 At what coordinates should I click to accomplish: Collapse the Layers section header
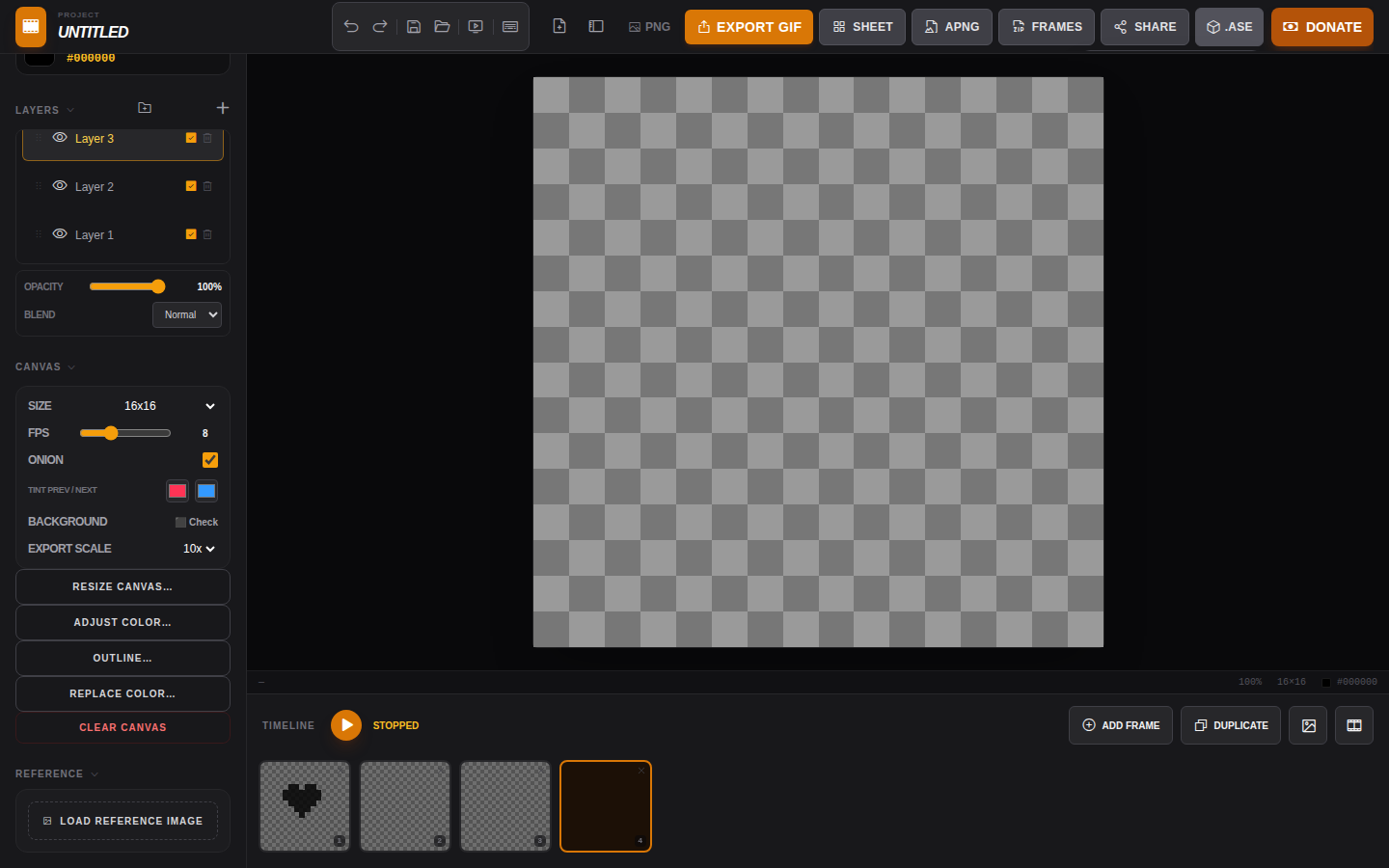coord(45,110)
